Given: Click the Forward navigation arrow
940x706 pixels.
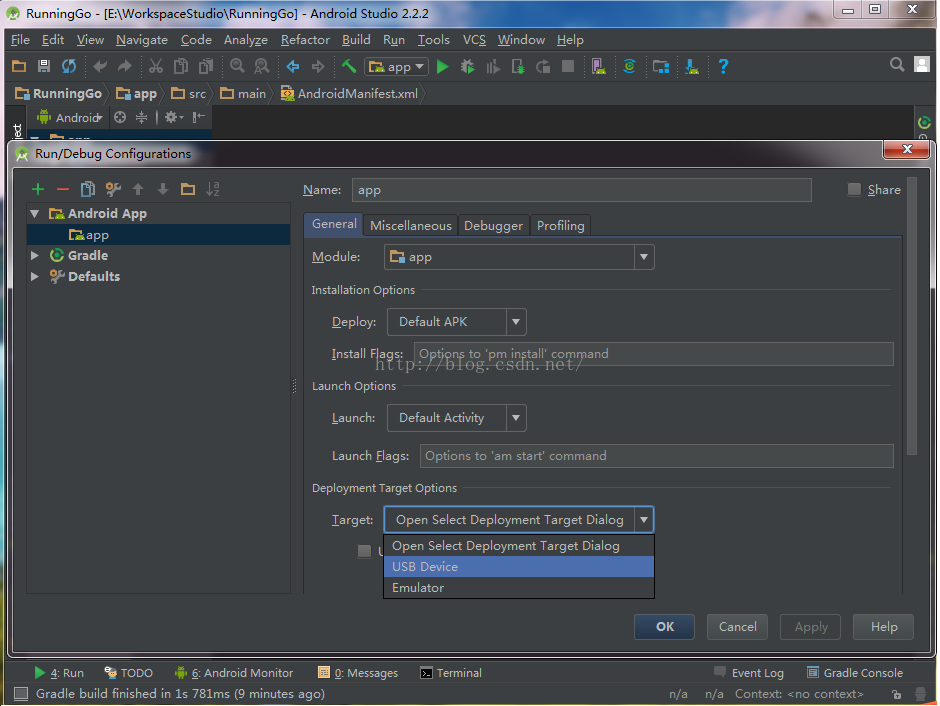Looking at the screenshot, I should click(318, 66).
